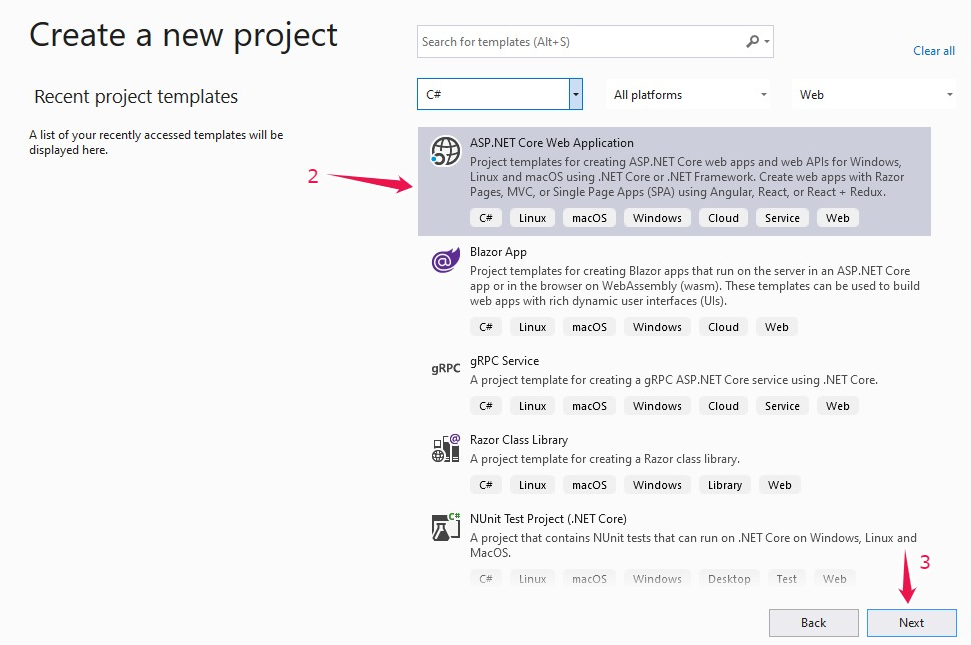Click the Test tag under NUnit Test Project
The width and height of the screenshot is (971, 645).
786,579
